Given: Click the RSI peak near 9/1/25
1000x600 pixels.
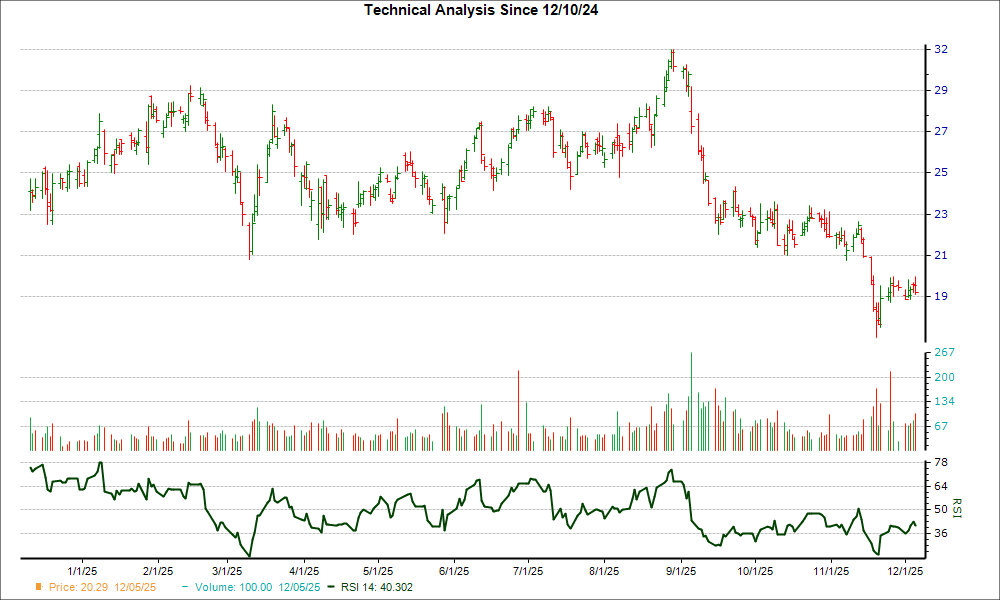Looking at the screenshot, I should (673, 470).
